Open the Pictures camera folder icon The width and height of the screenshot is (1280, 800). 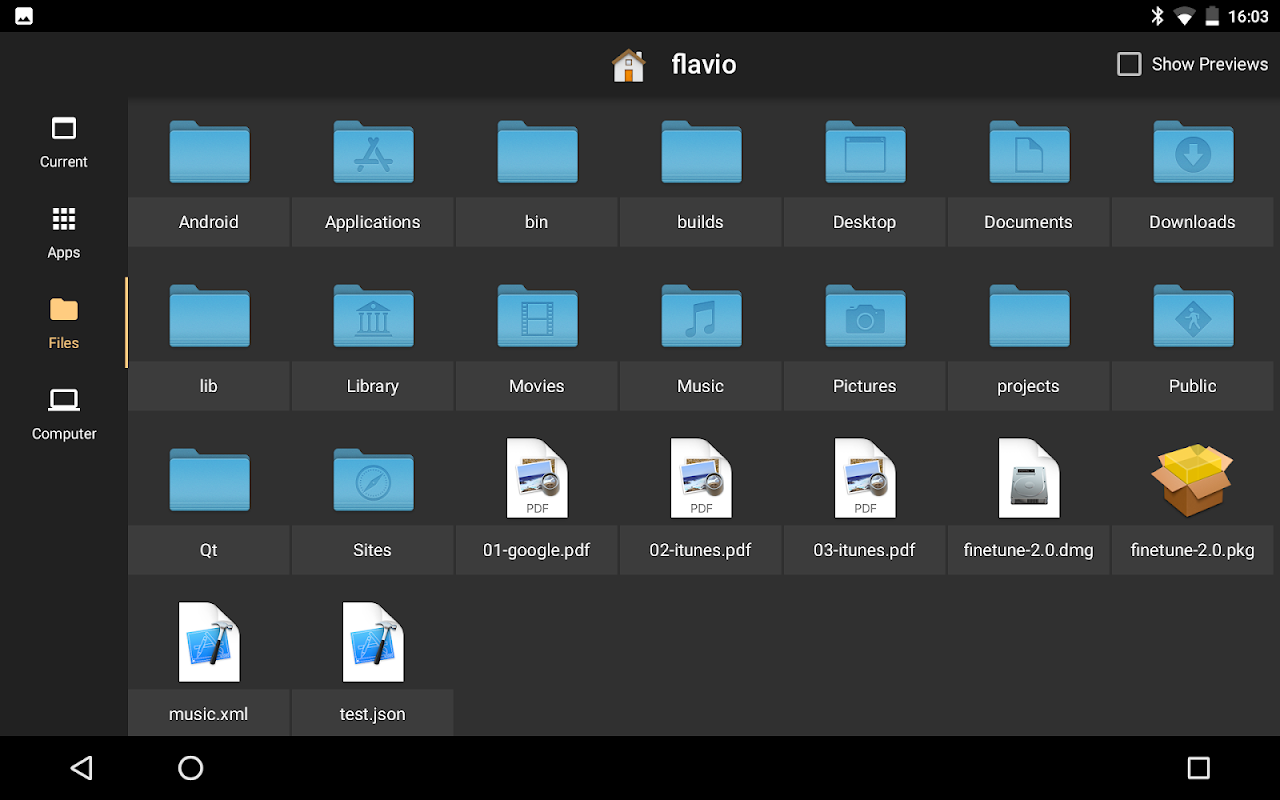865,316
